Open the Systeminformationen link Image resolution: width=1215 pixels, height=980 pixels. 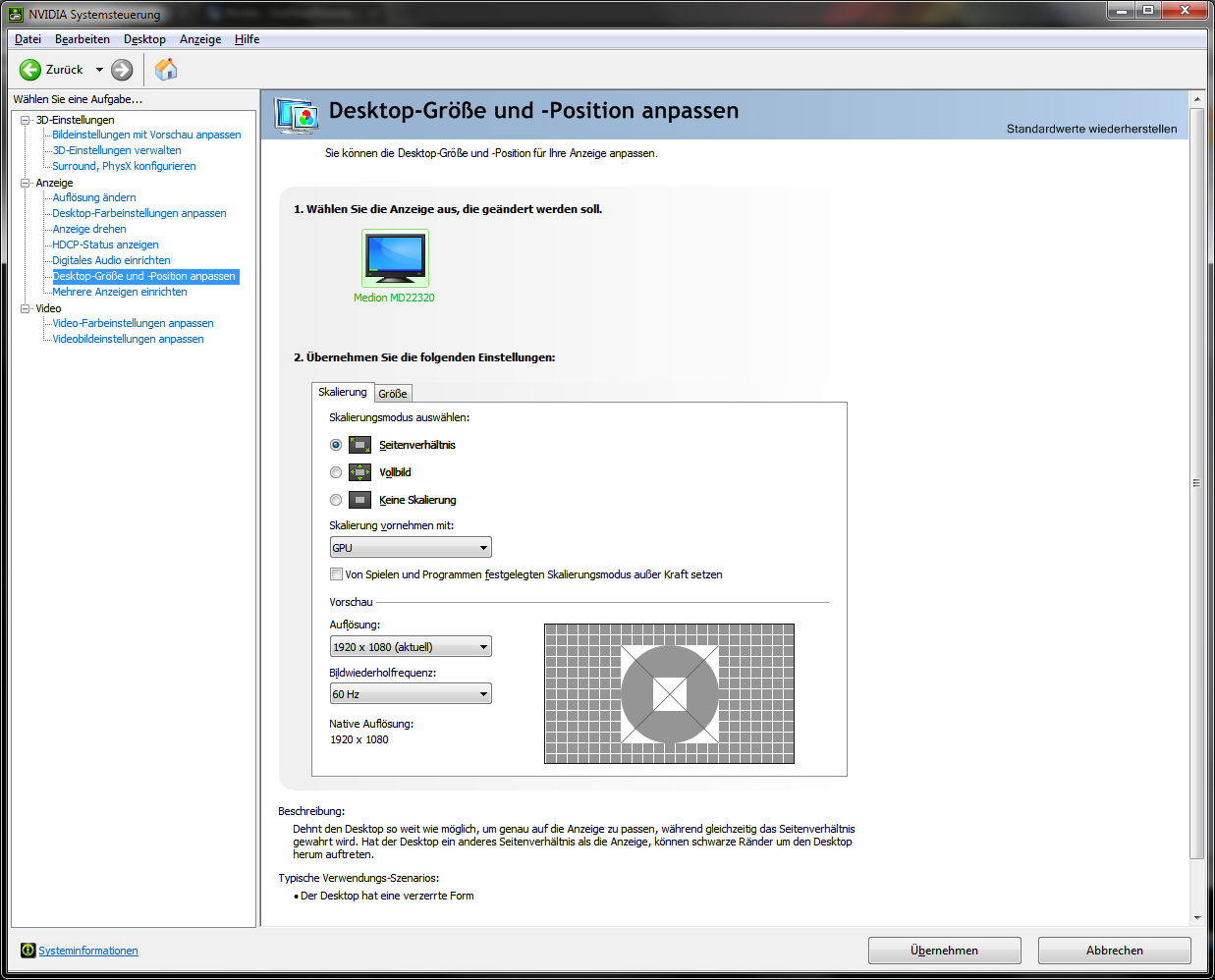[x=88, y=951]
